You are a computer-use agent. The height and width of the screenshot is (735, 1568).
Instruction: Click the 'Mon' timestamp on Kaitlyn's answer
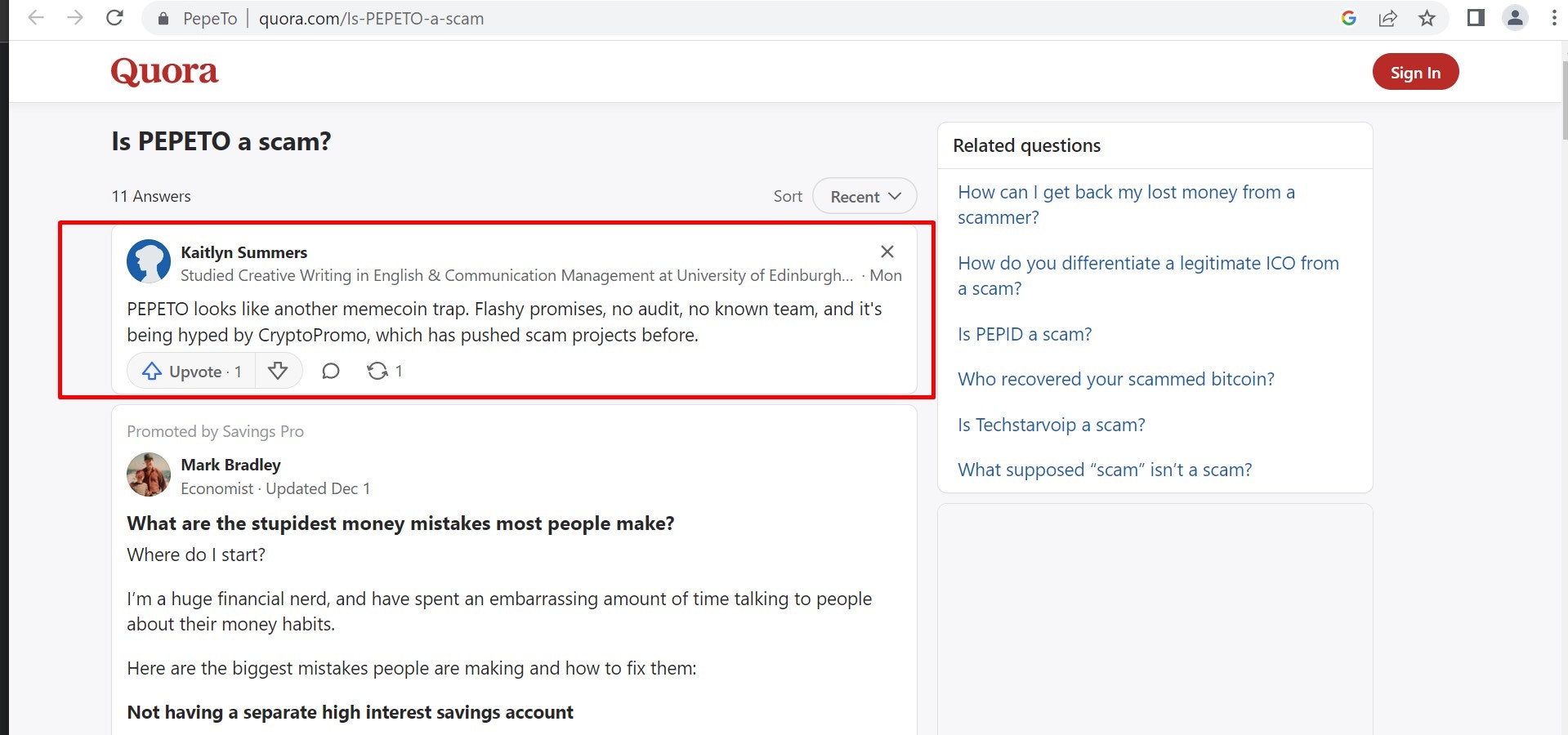tap(886, 276)
